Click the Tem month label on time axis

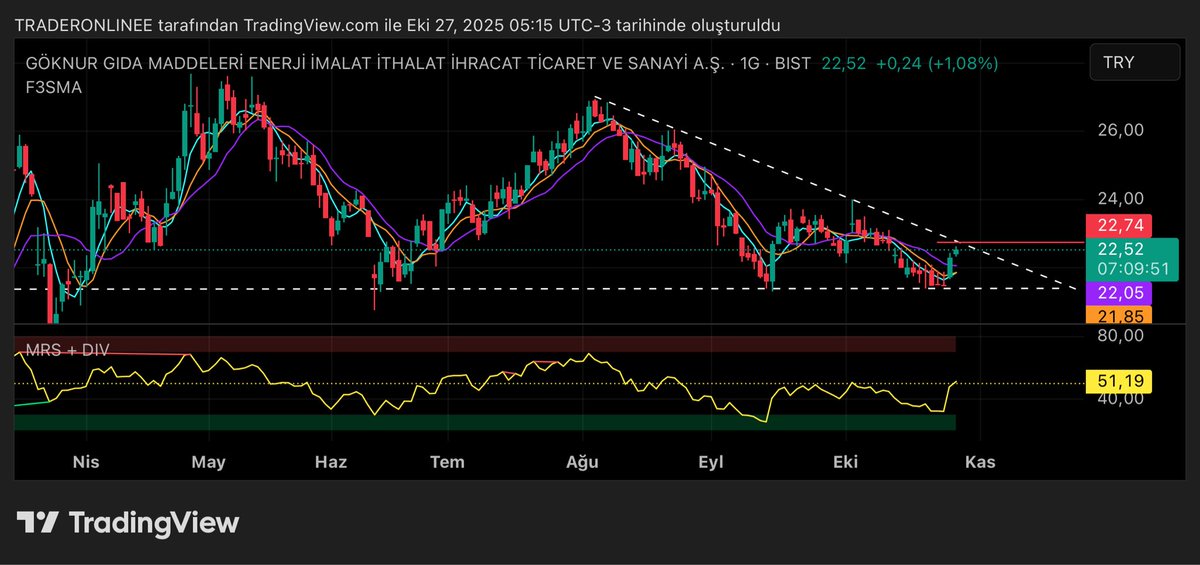448,462
